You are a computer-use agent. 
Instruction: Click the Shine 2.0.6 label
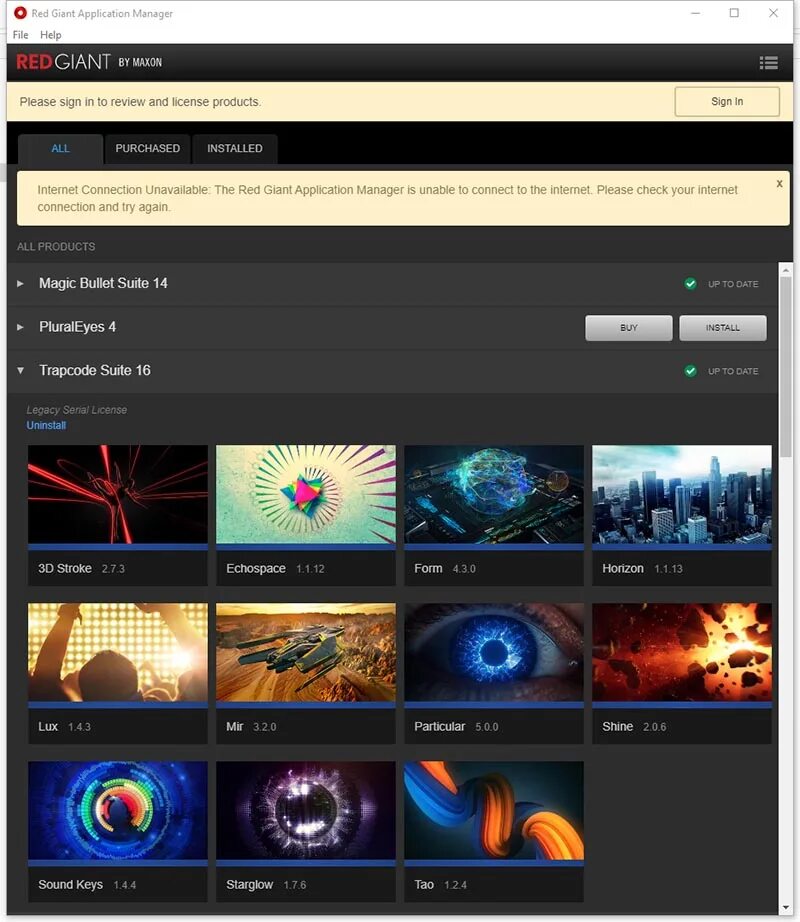point(634,727)
